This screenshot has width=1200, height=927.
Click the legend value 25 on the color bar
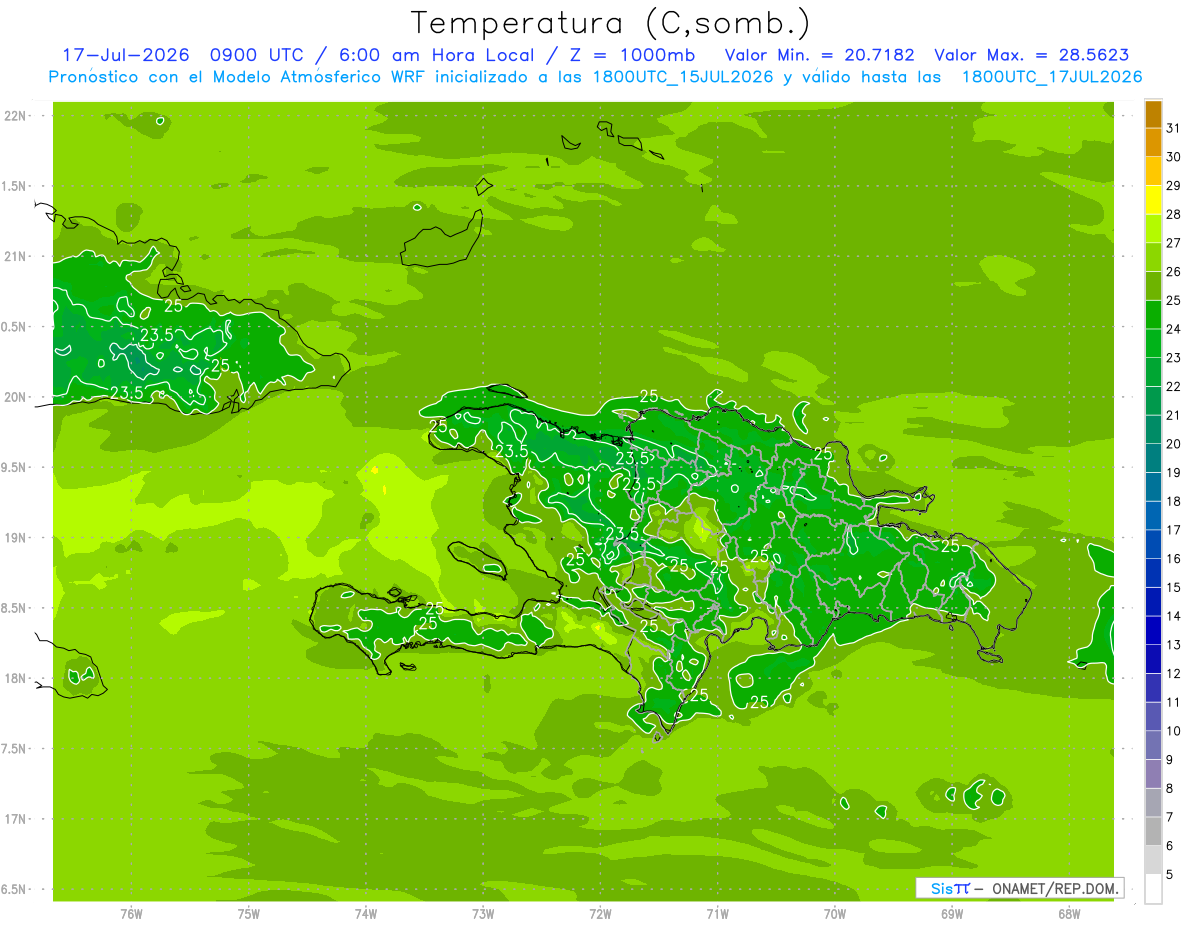click(1174, 300)
